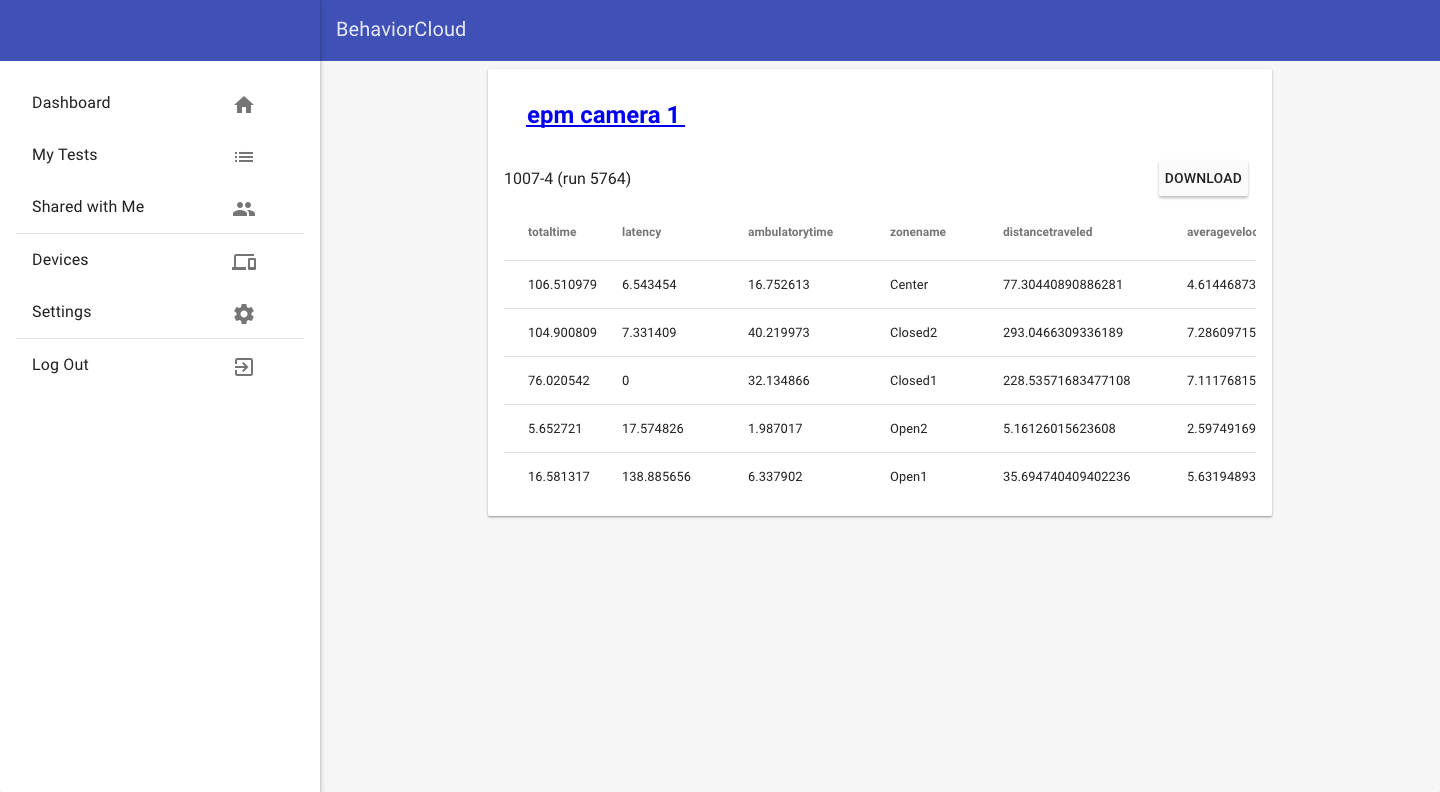
Task: Select the 1007-4 (run 5764) label
Action: coord(567,179)
